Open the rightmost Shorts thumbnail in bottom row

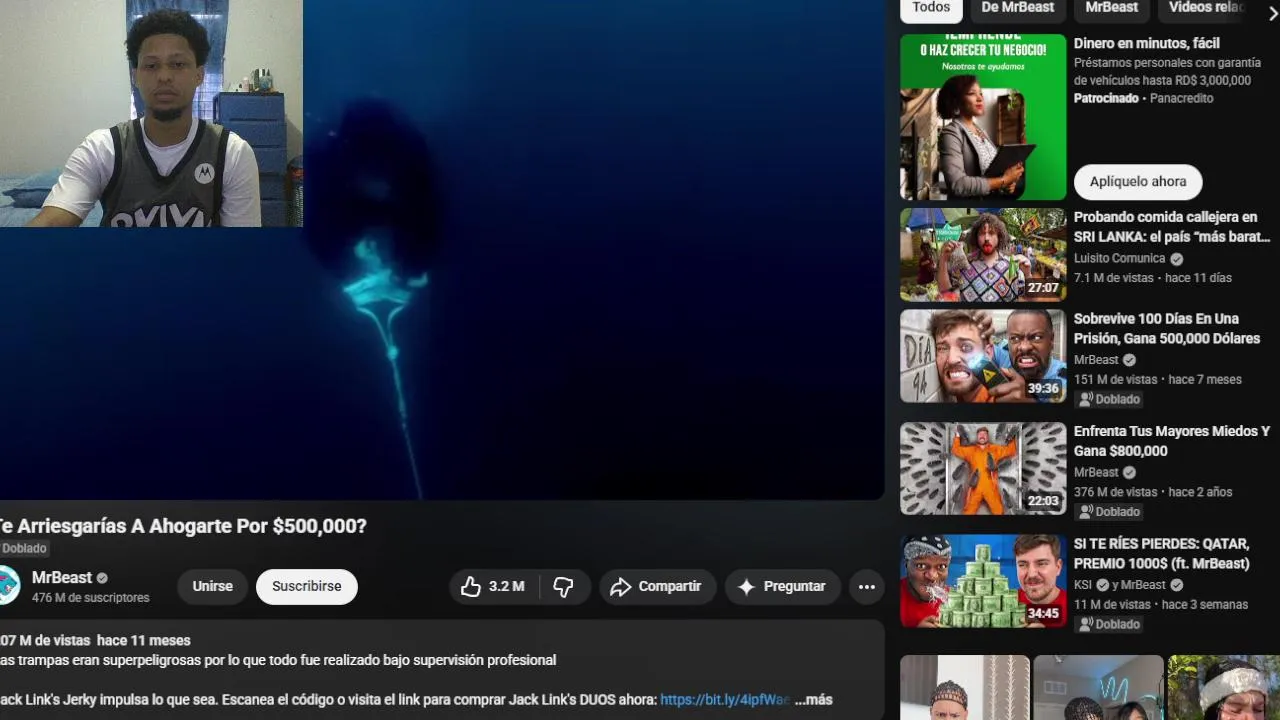1224,688
